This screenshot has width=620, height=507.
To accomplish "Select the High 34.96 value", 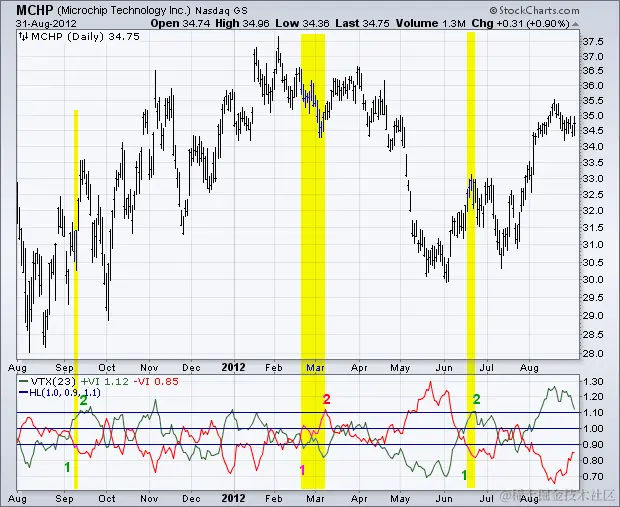I will click(x=242, y=23).
